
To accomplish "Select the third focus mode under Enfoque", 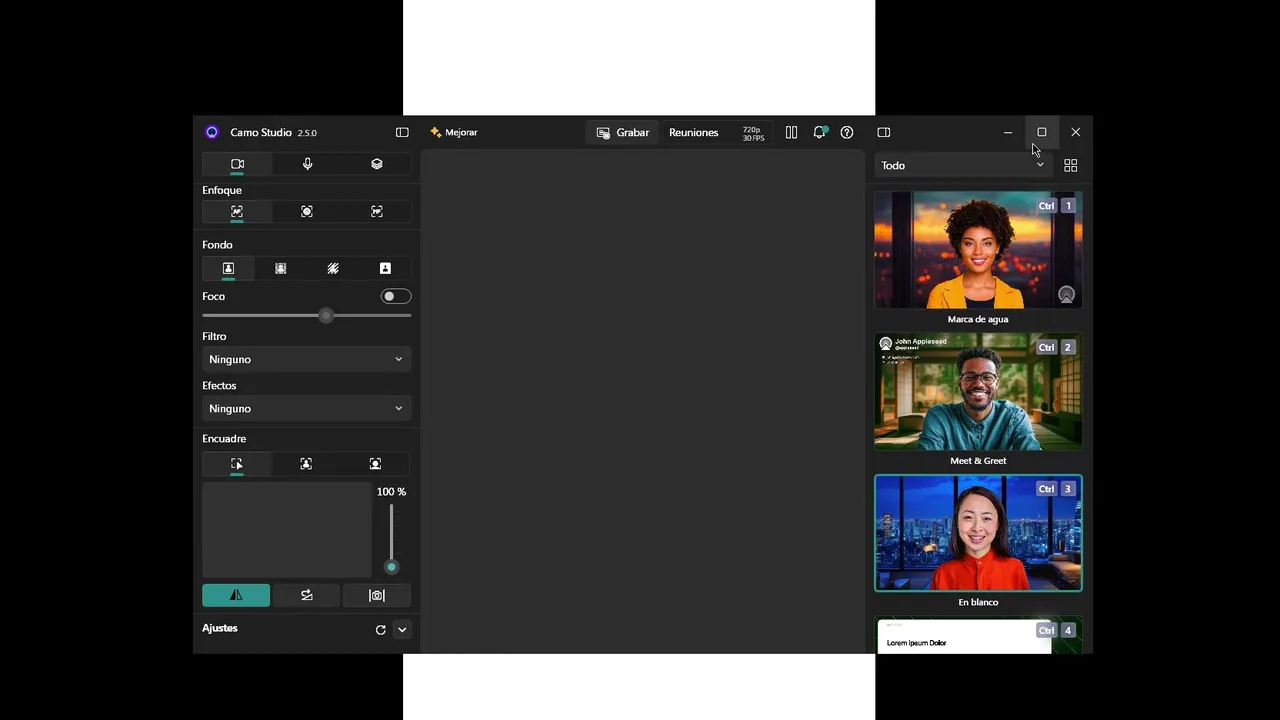I will pyautogui.click(x=377, y=212).
